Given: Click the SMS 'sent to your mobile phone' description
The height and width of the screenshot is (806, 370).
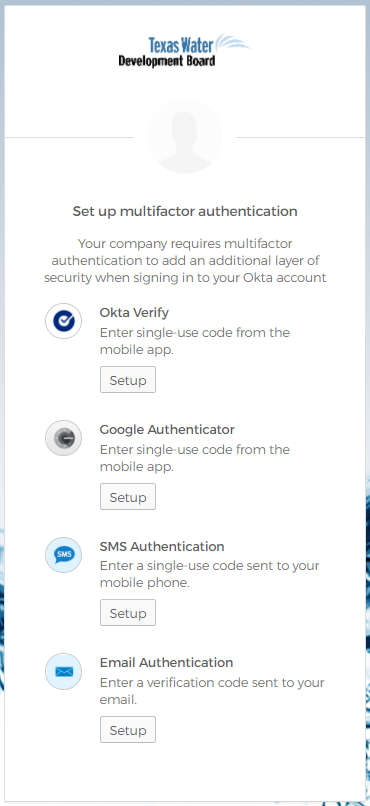Looking at the screenshot, I should (210, 575).
